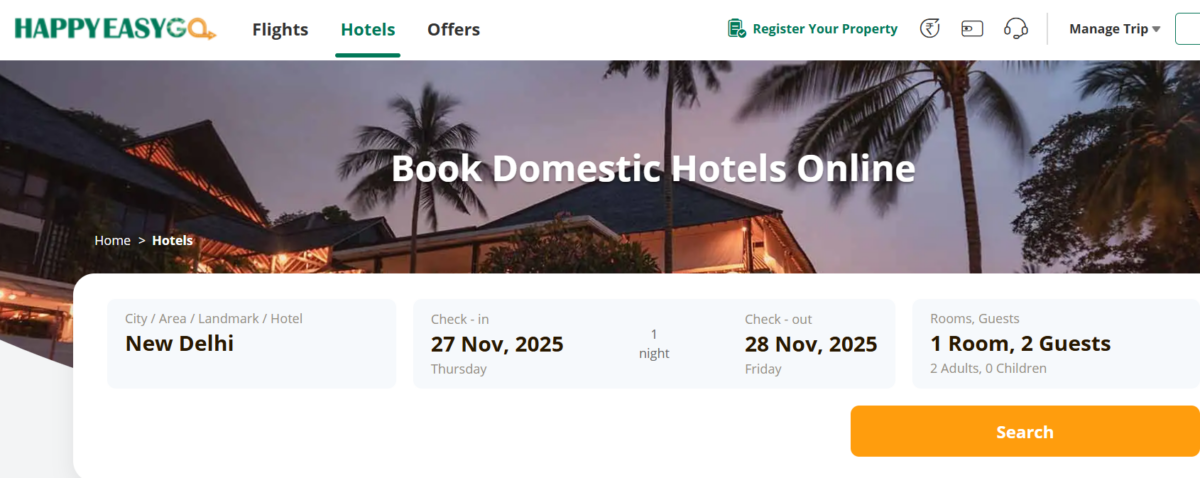Click the Home breadcrumb link
The image size is (1200, 478).
pos(112,241)
